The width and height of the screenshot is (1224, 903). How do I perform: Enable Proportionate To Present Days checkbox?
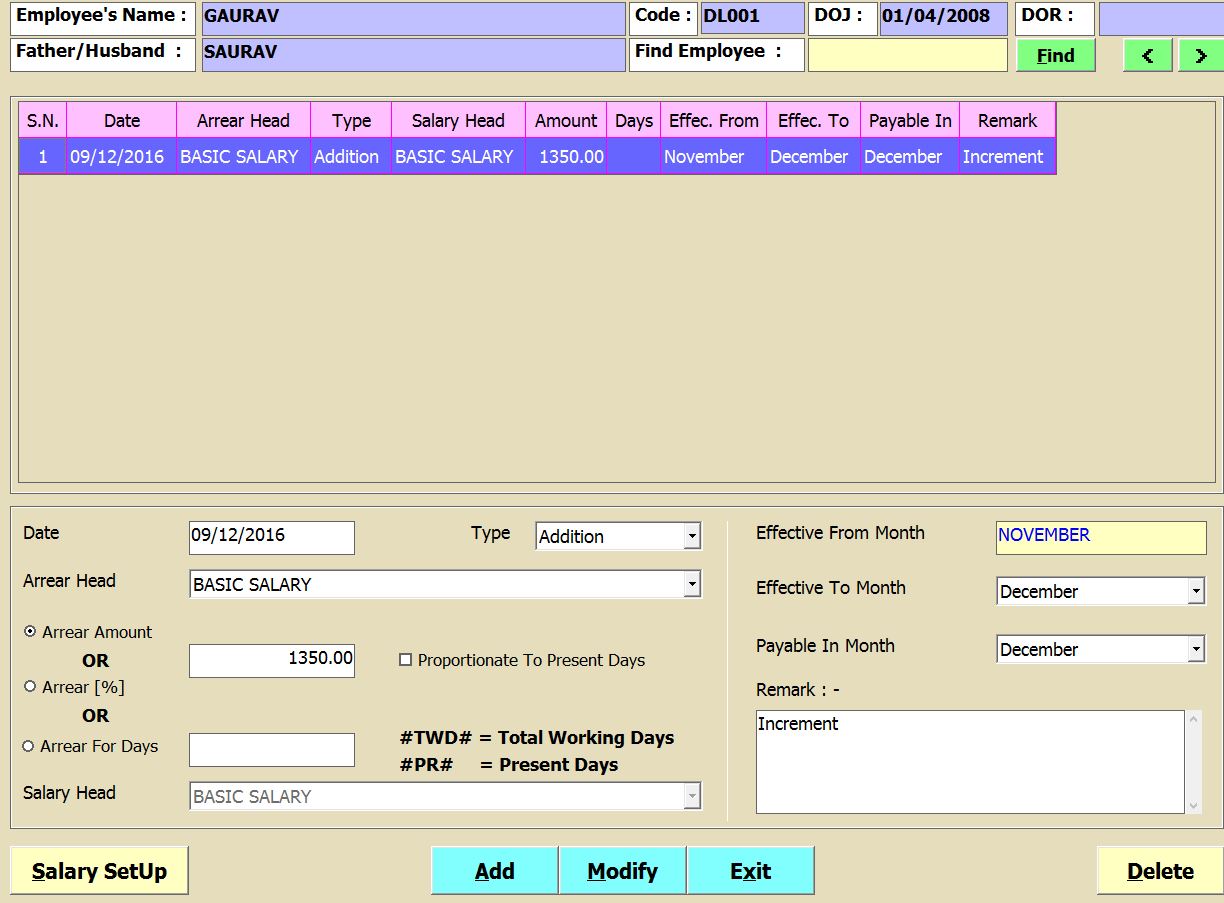pos(405,660)
